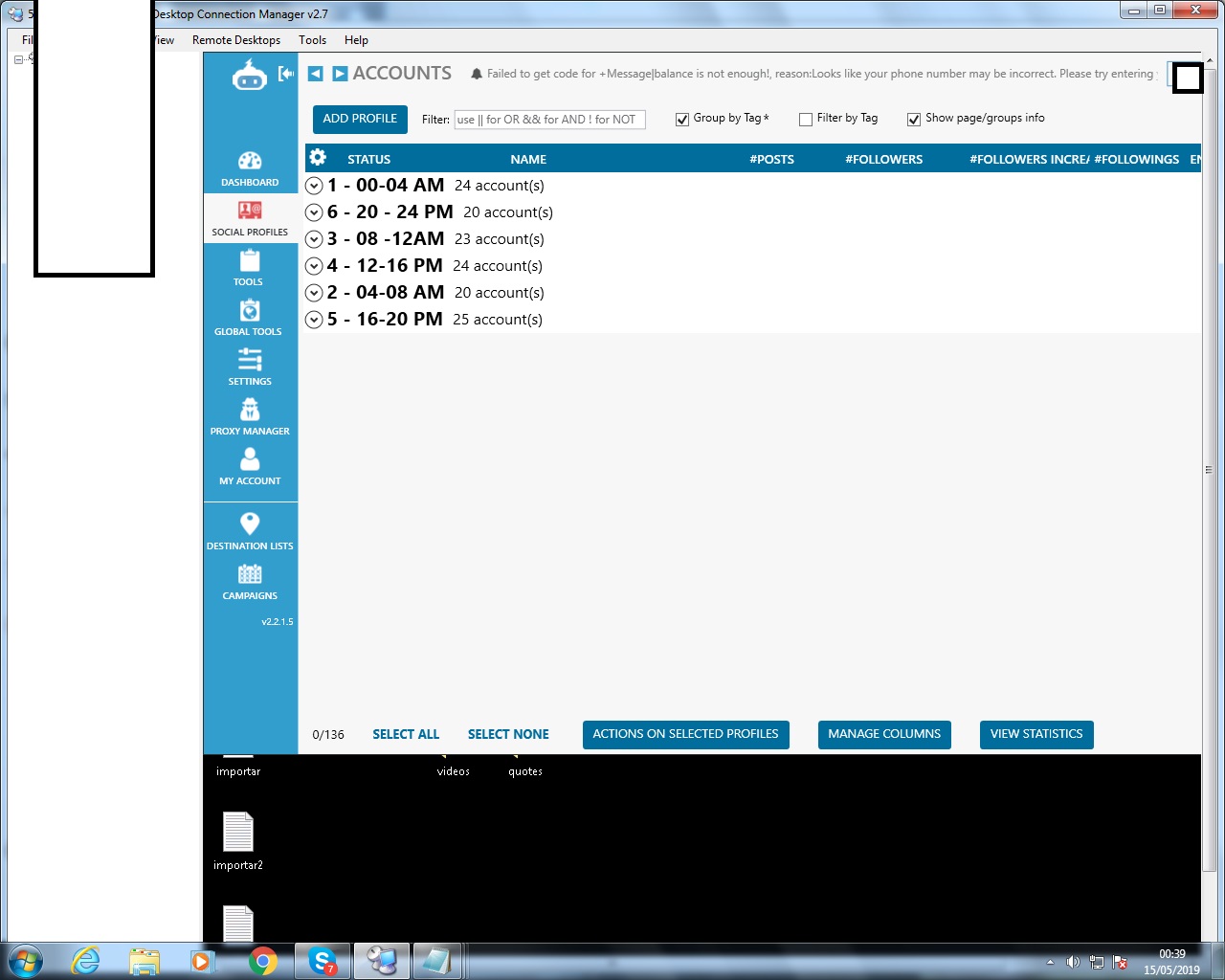Open the Dashboard section
The image size is (1225, 980).
click(x=250, y=168)
